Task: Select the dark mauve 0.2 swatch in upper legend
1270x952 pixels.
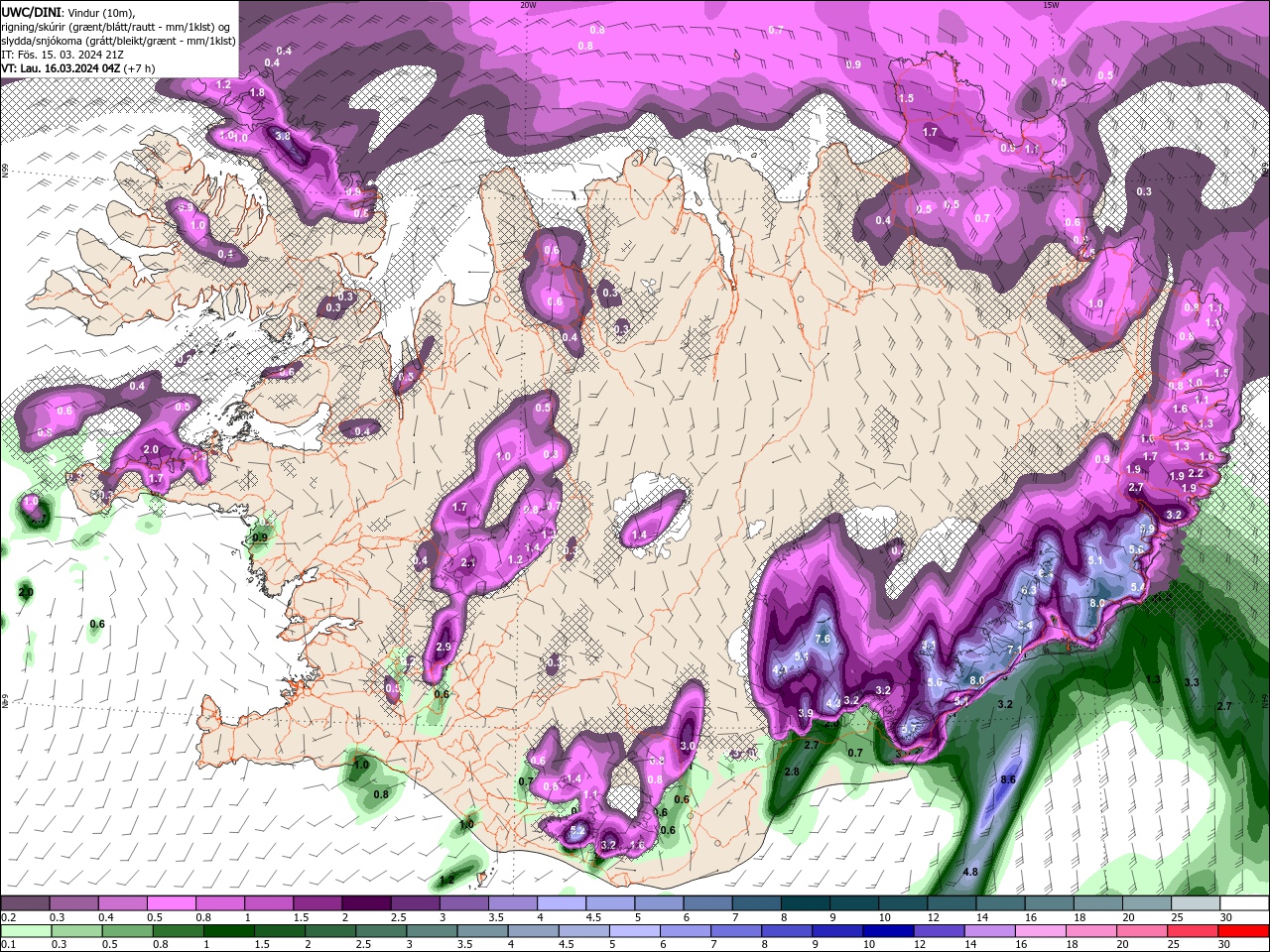Action: point(25,903)
